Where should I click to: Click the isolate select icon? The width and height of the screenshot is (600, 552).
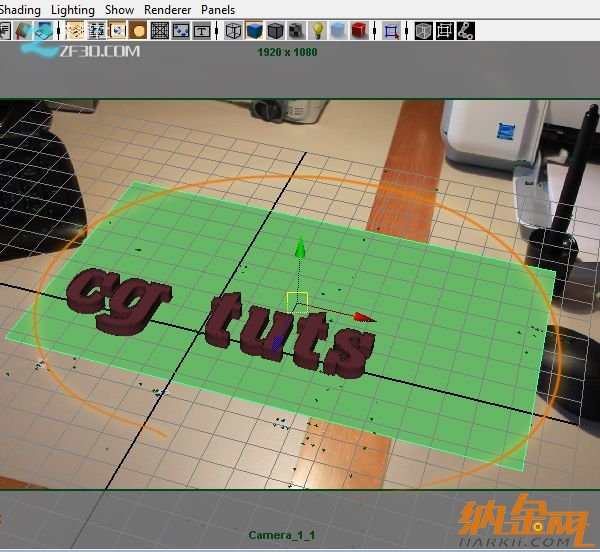(x=391, y=31)
